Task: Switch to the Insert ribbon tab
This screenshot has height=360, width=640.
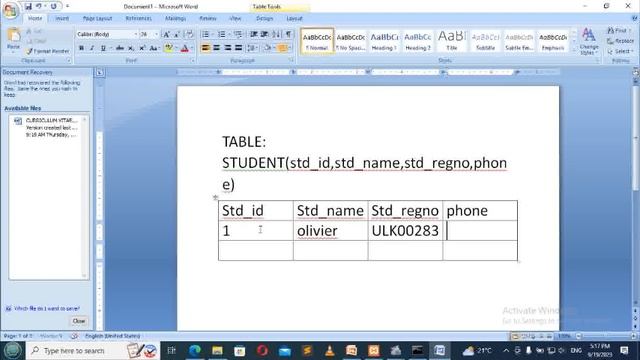Action: point(62,18)
